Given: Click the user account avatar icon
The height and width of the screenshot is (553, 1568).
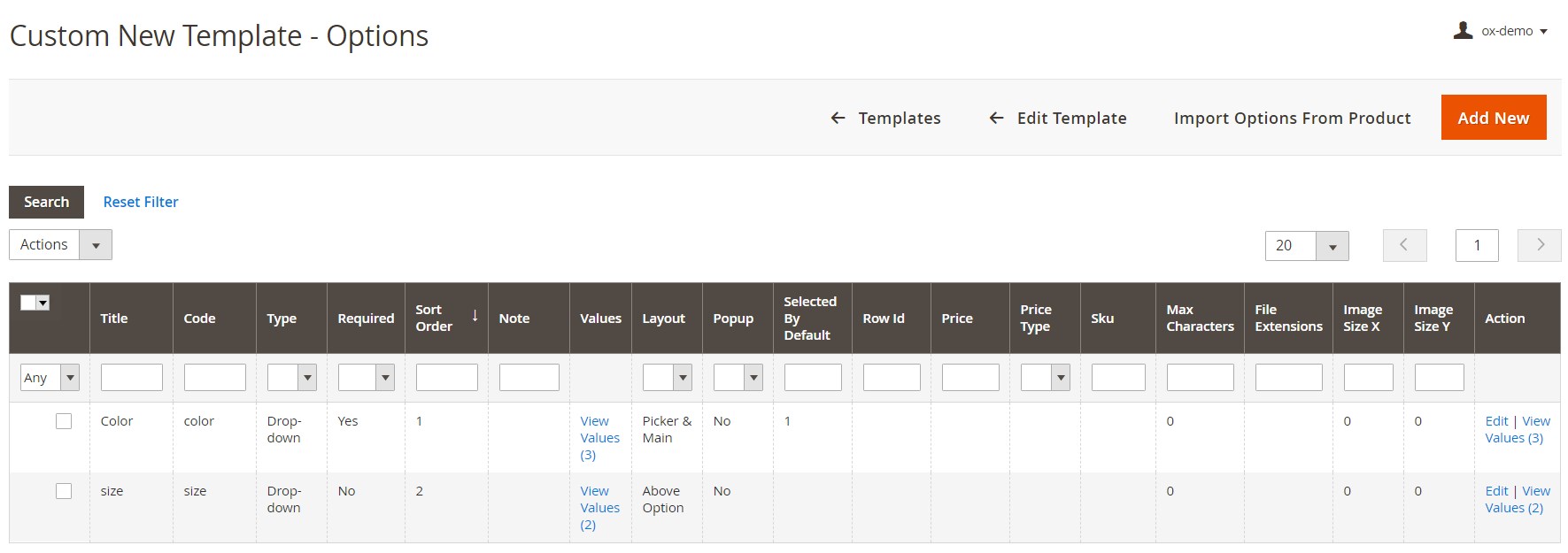Looking at the screenshot, I should click(1463, 31).
